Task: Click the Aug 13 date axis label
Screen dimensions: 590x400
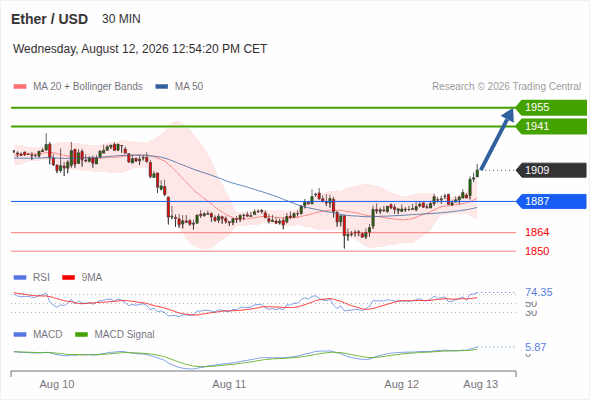Action: point(481,385)
